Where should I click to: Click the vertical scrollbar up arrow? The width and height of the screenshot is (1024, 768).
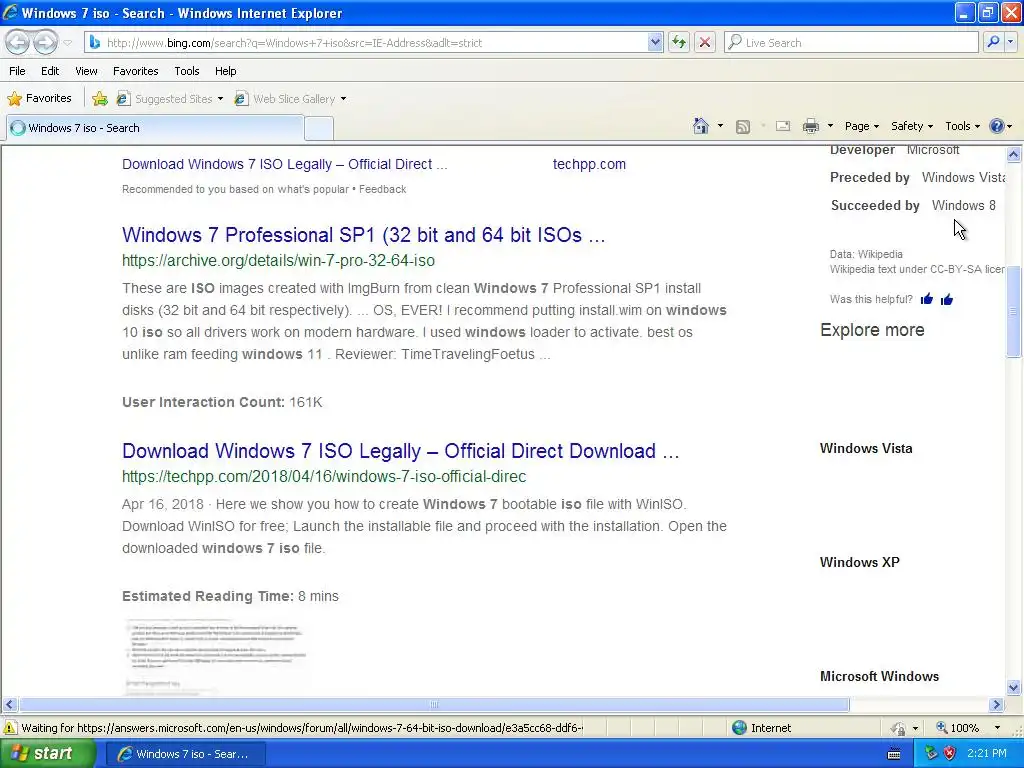pyautogui.click(x=1014, y=155)
